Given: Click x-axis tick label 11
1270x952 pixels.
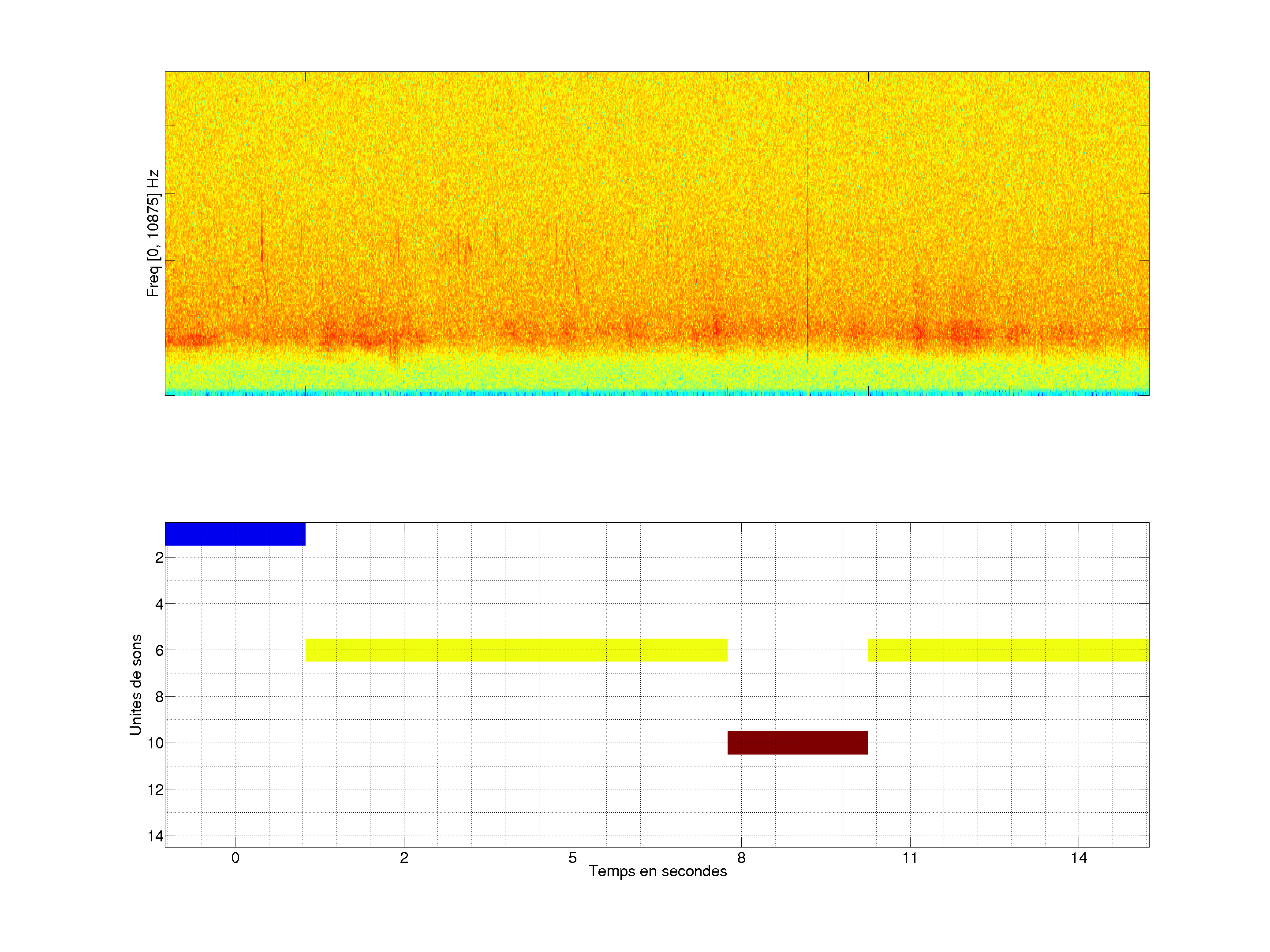Looking at the screenshot, I should [909, 858].
